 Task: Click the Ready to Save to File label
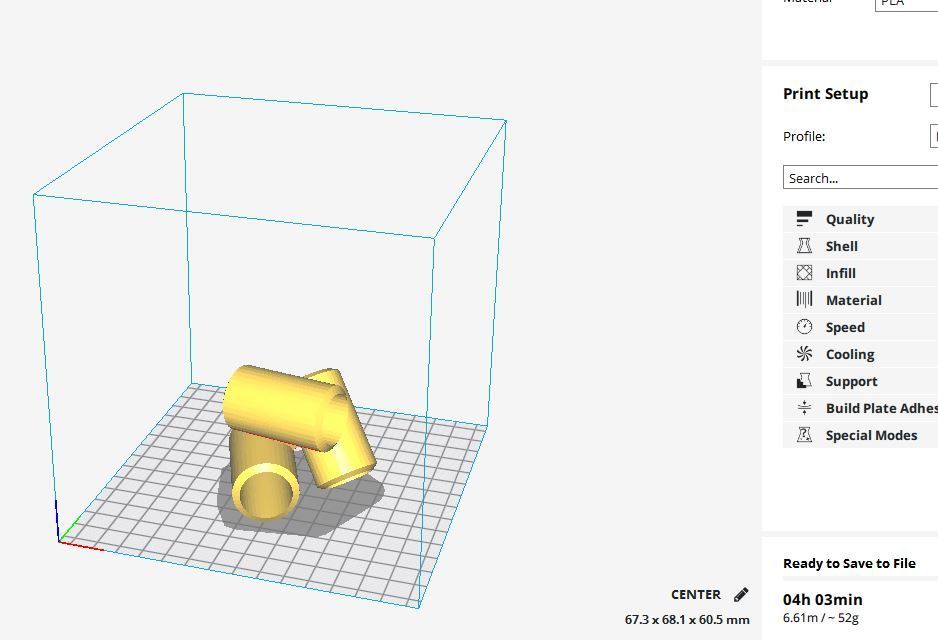[x=849, y=563]
